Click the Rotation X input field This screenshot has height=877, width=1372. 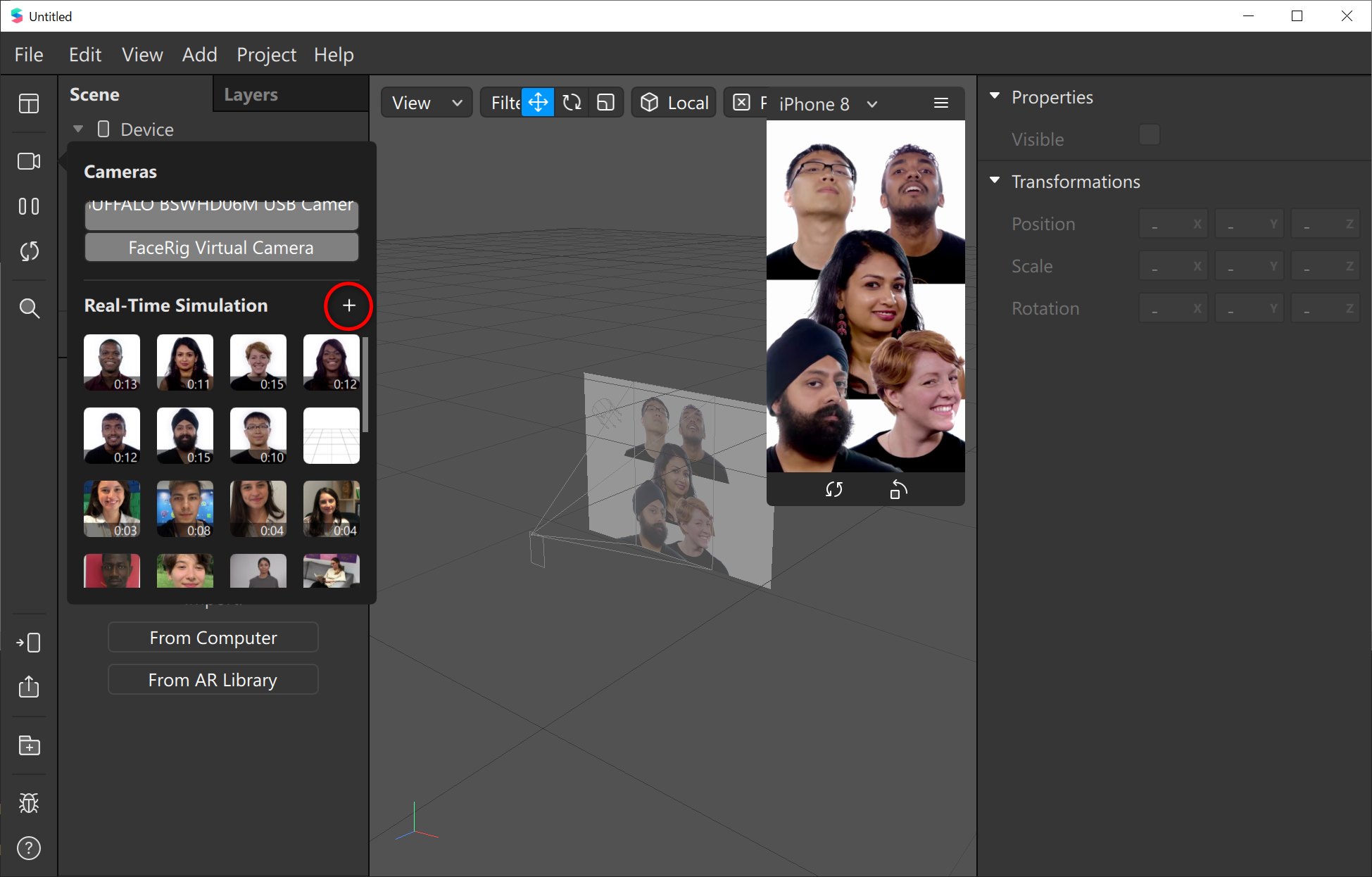click(x=1173, y=308)
